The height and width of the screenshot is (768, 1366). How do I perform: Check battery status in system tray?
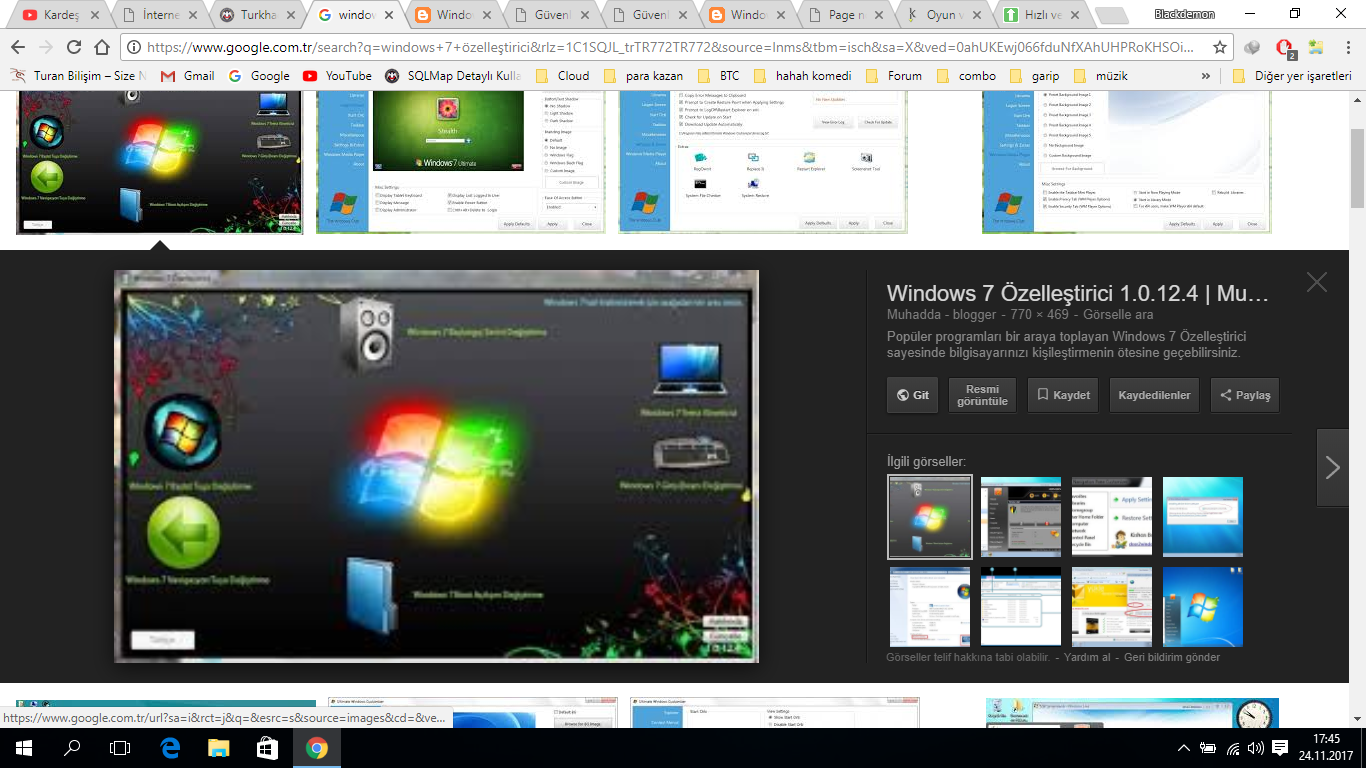click(x=1208, y=747)
